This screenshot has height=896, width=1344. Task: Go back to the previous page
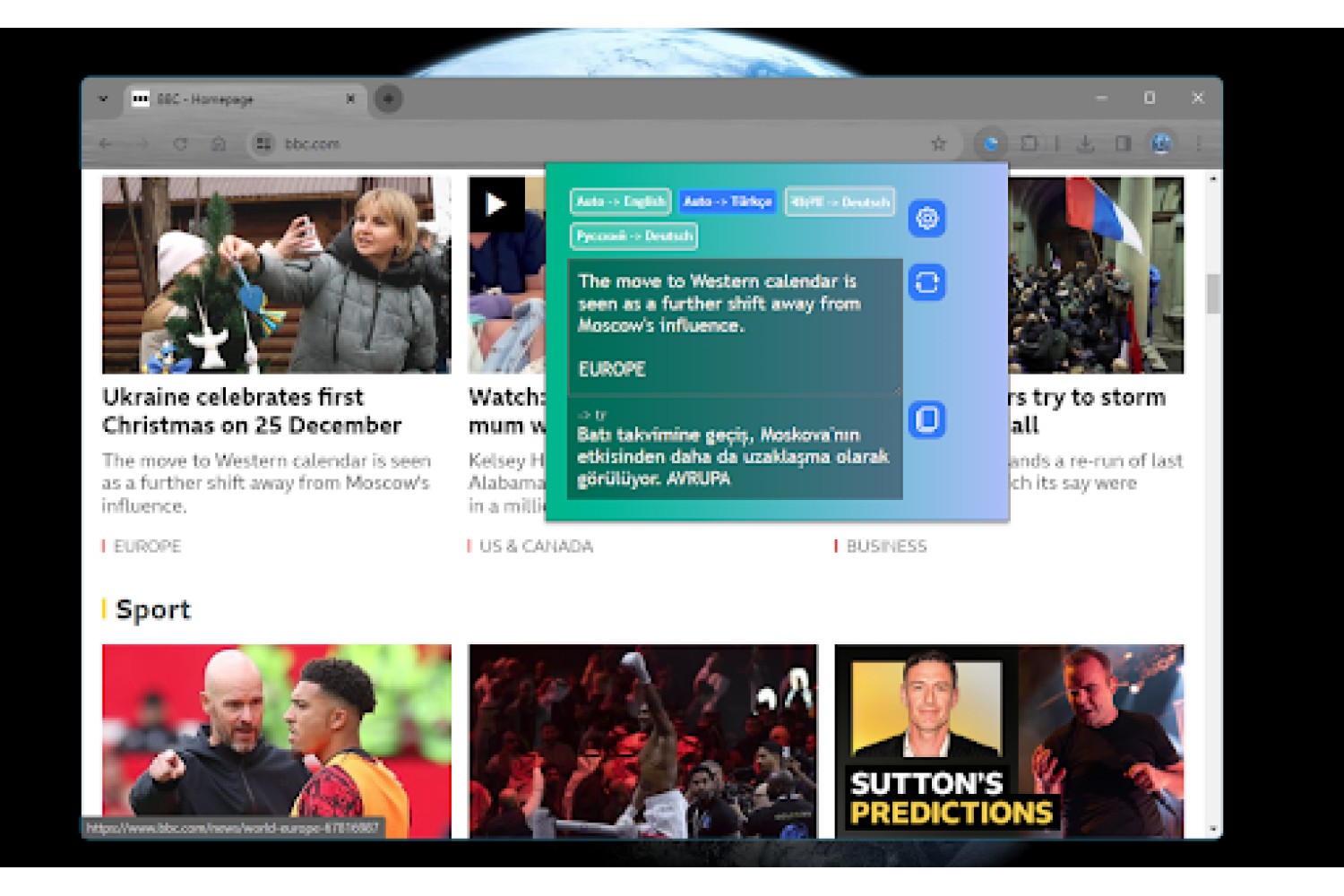[106, 143]
